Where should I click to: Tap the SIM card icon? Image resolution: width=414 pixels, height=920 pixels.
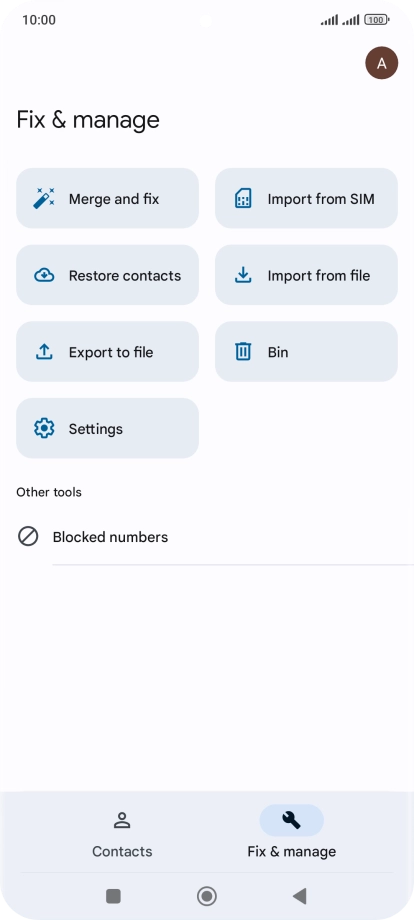click(243, 198)
